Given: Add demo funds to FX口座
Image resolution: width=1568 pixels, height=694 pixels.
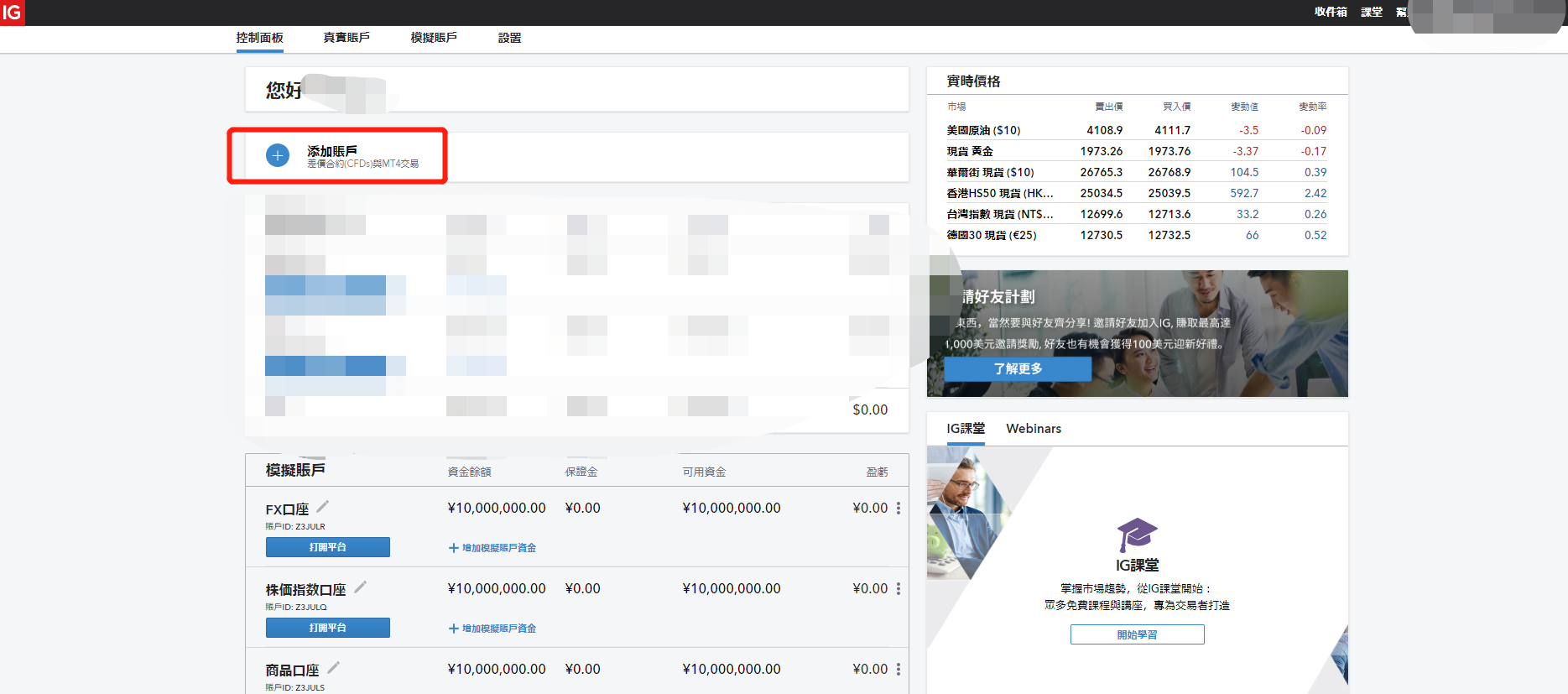Looking at the screenshot, I should tap(492, 548).
